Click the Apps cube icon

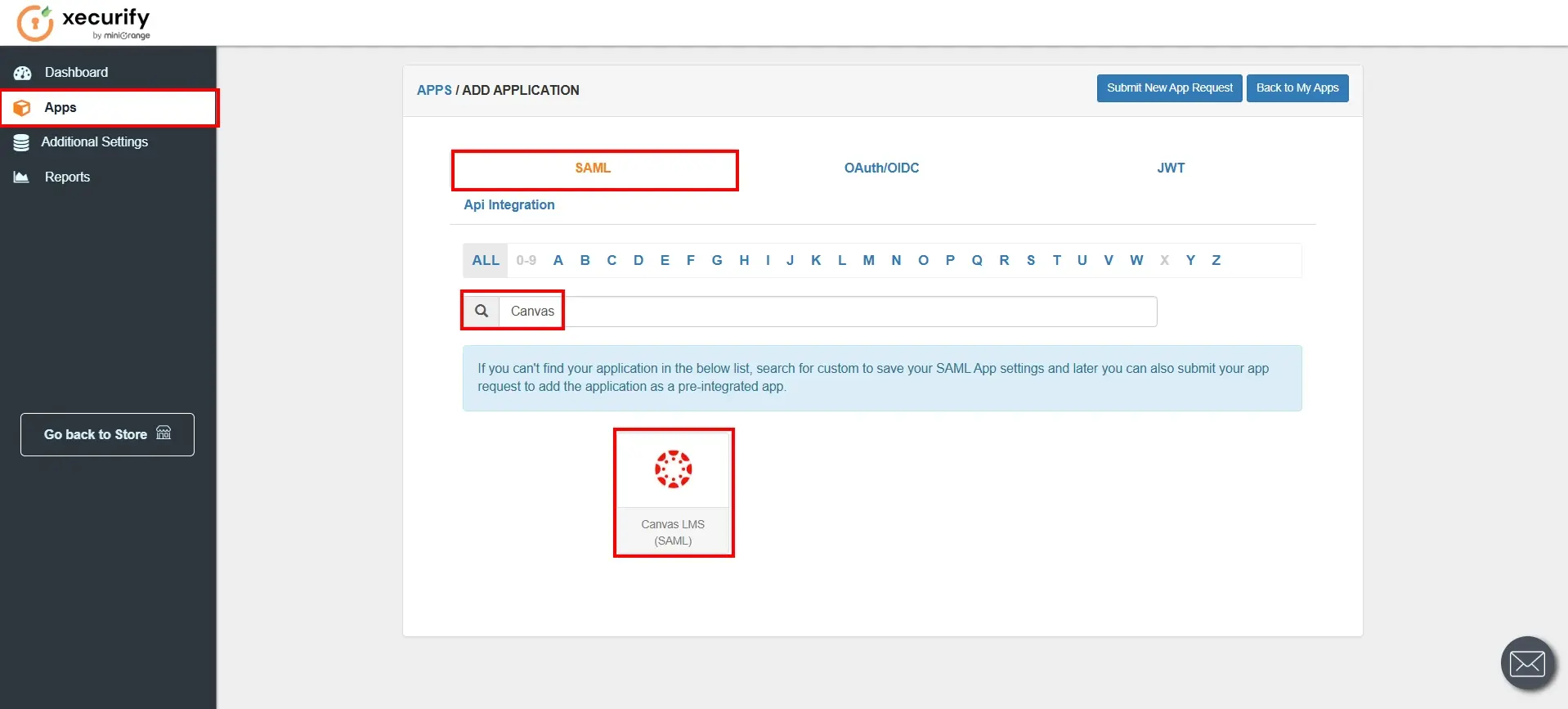pyautogui.click(x=22, y=108)
